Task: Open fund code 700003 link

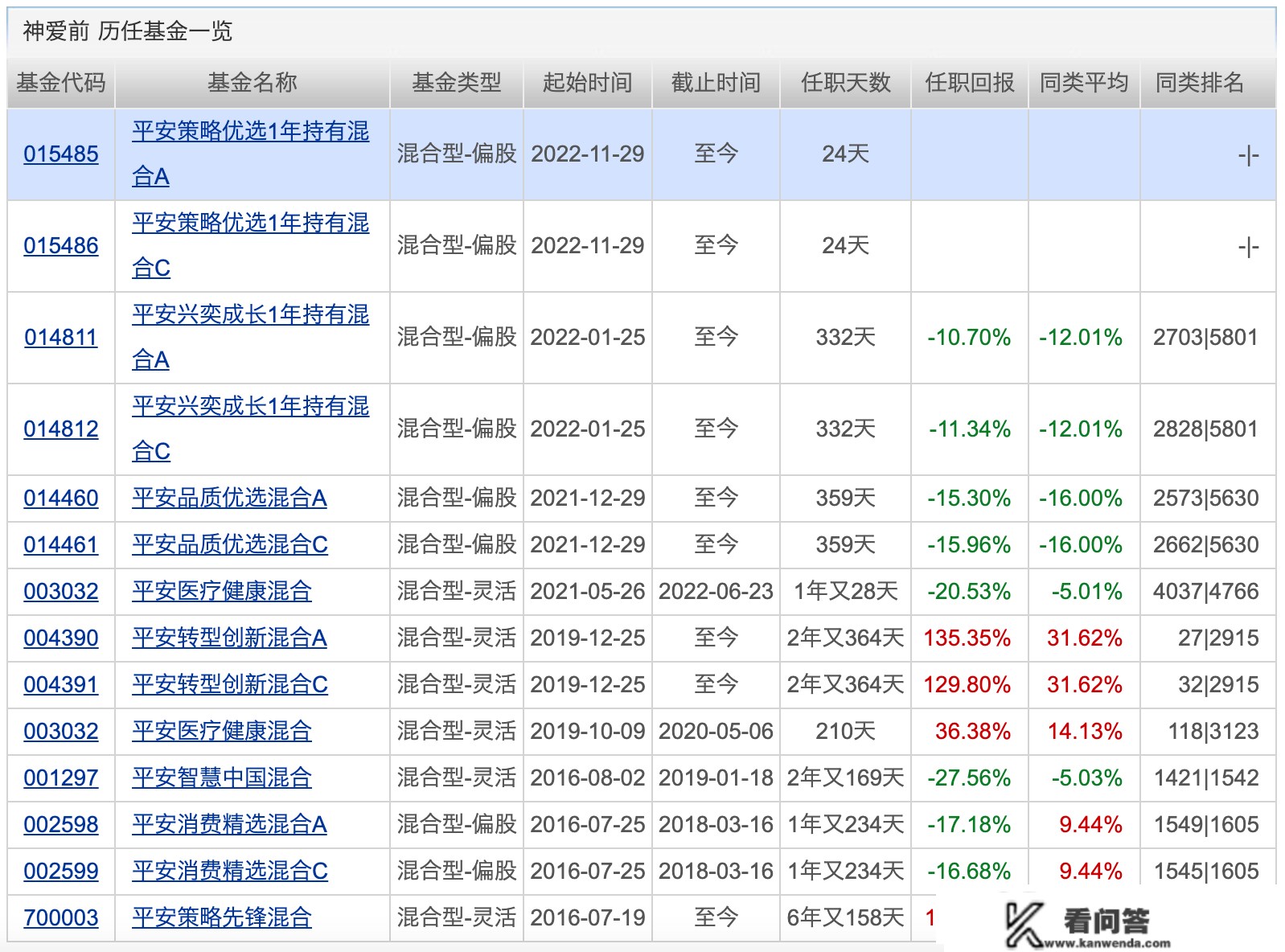Action: click(x=61, y=918)
